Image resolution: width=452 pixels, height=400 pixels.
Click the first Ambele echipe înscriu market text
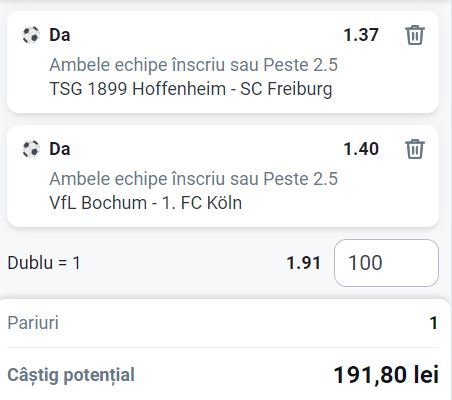194,65
